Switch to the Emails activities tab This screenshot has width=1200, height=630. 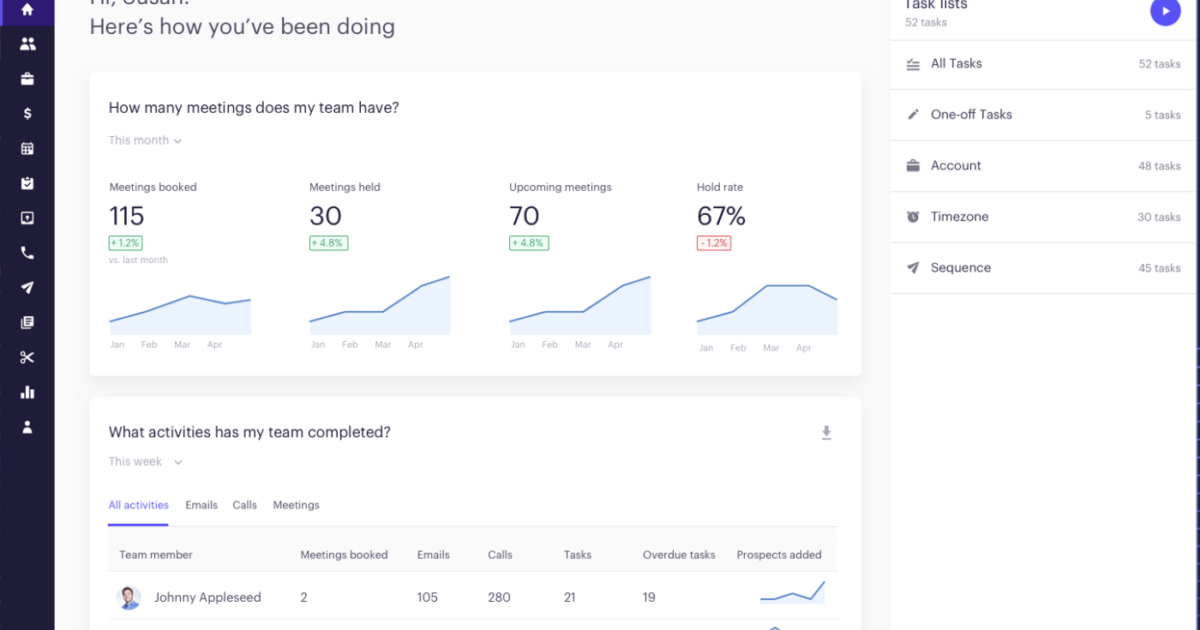click(x=201, y=505)
